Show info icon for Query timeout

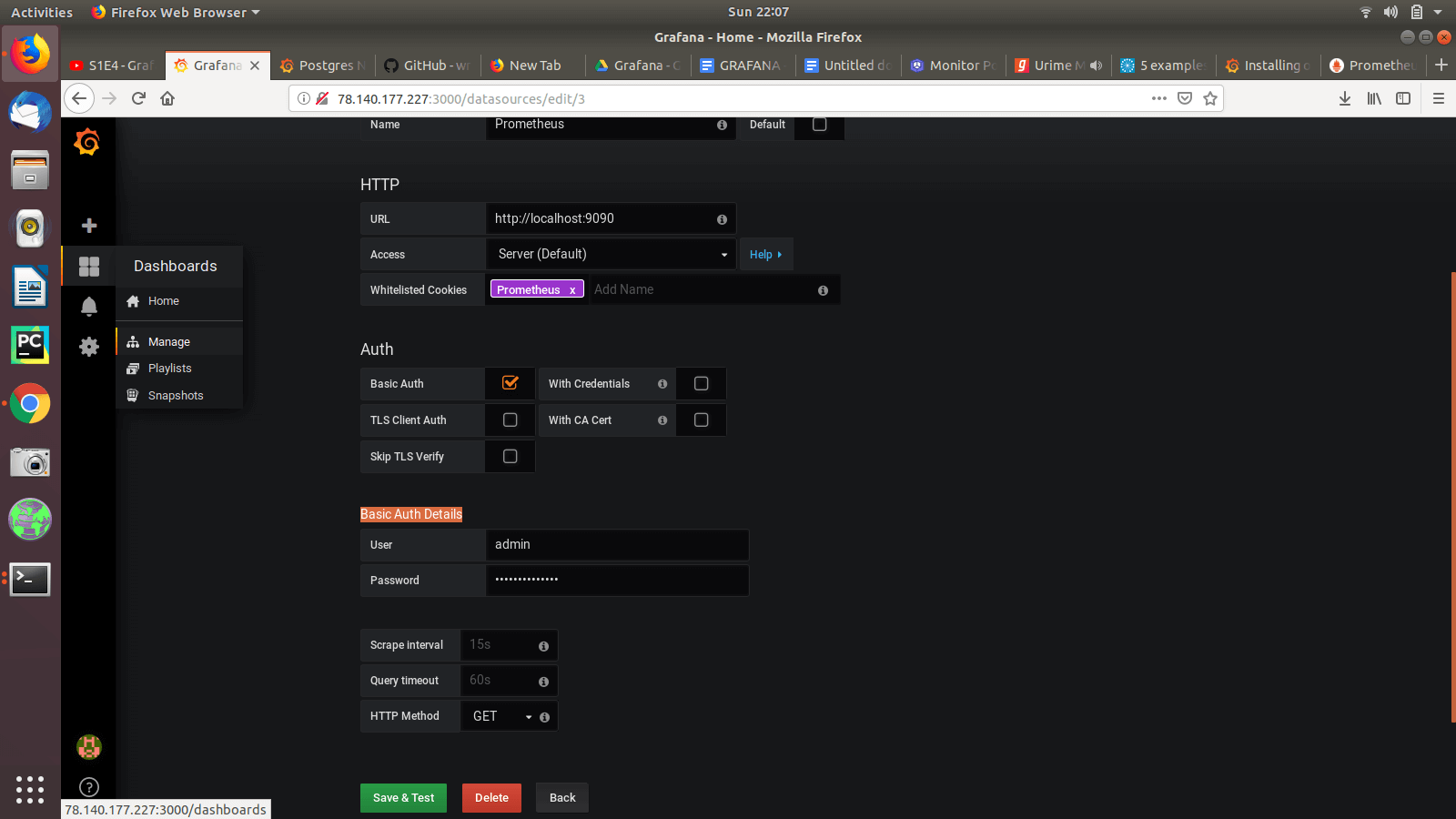(543, 682)
